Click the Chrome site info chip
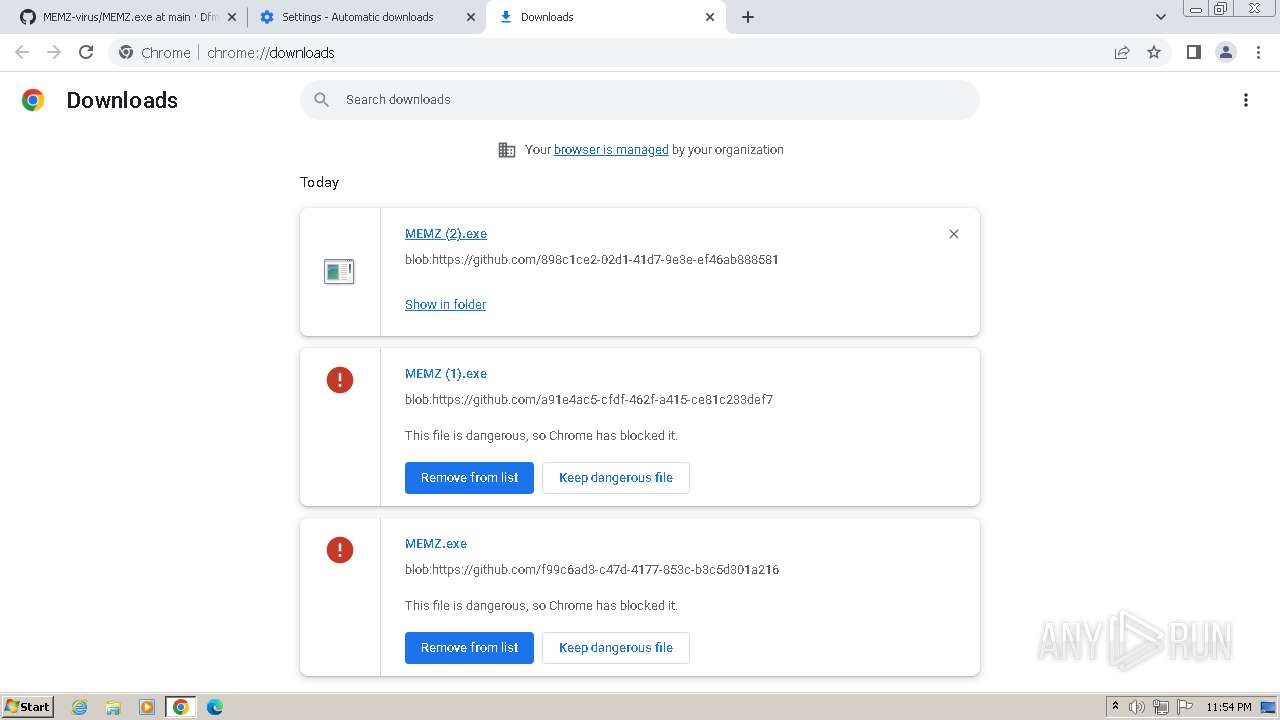This screenshot has height=720, width=1280. 155,52
